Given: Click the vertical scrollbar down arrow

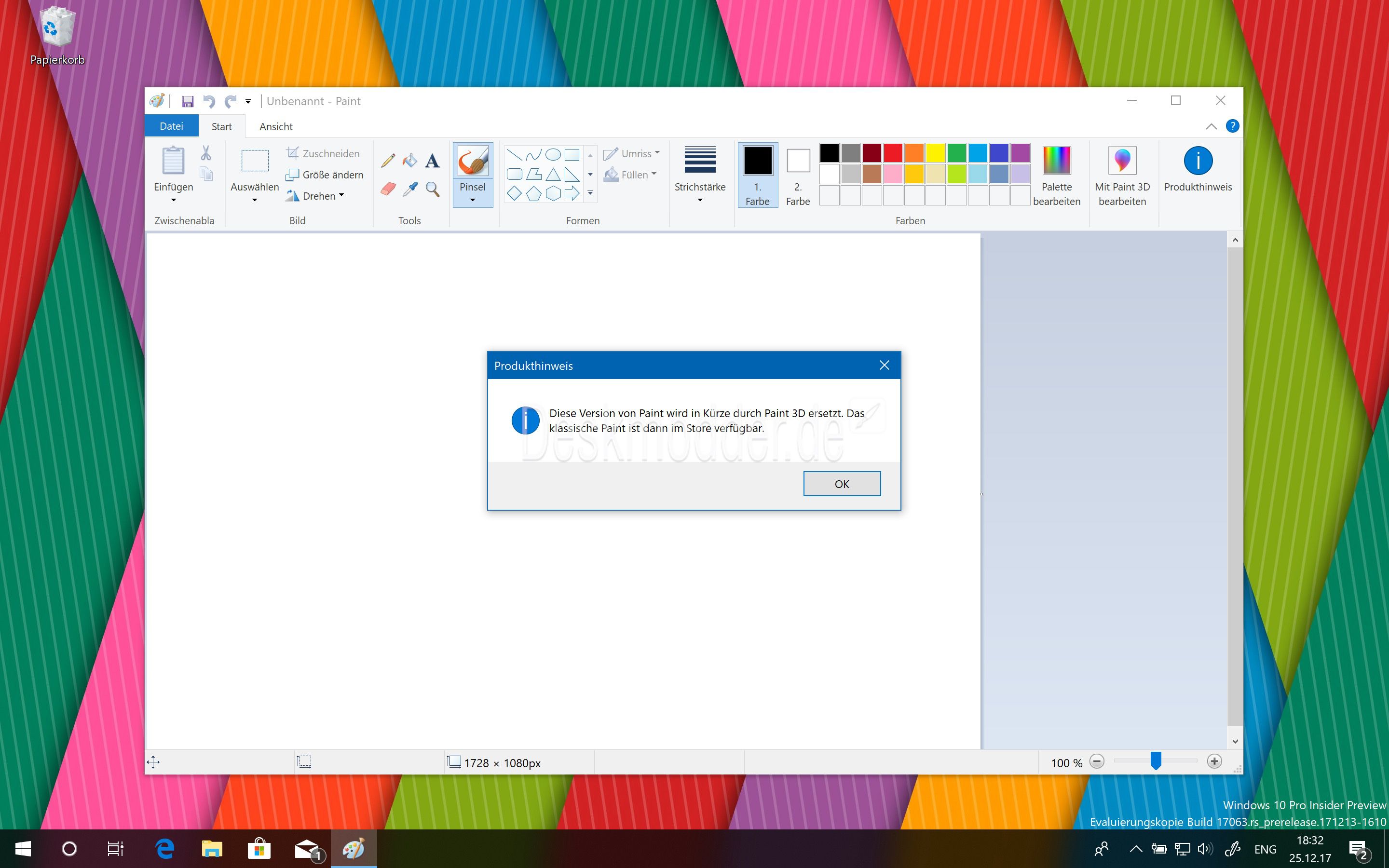Looking at the screenshot, I should [x=1235, y=741].
